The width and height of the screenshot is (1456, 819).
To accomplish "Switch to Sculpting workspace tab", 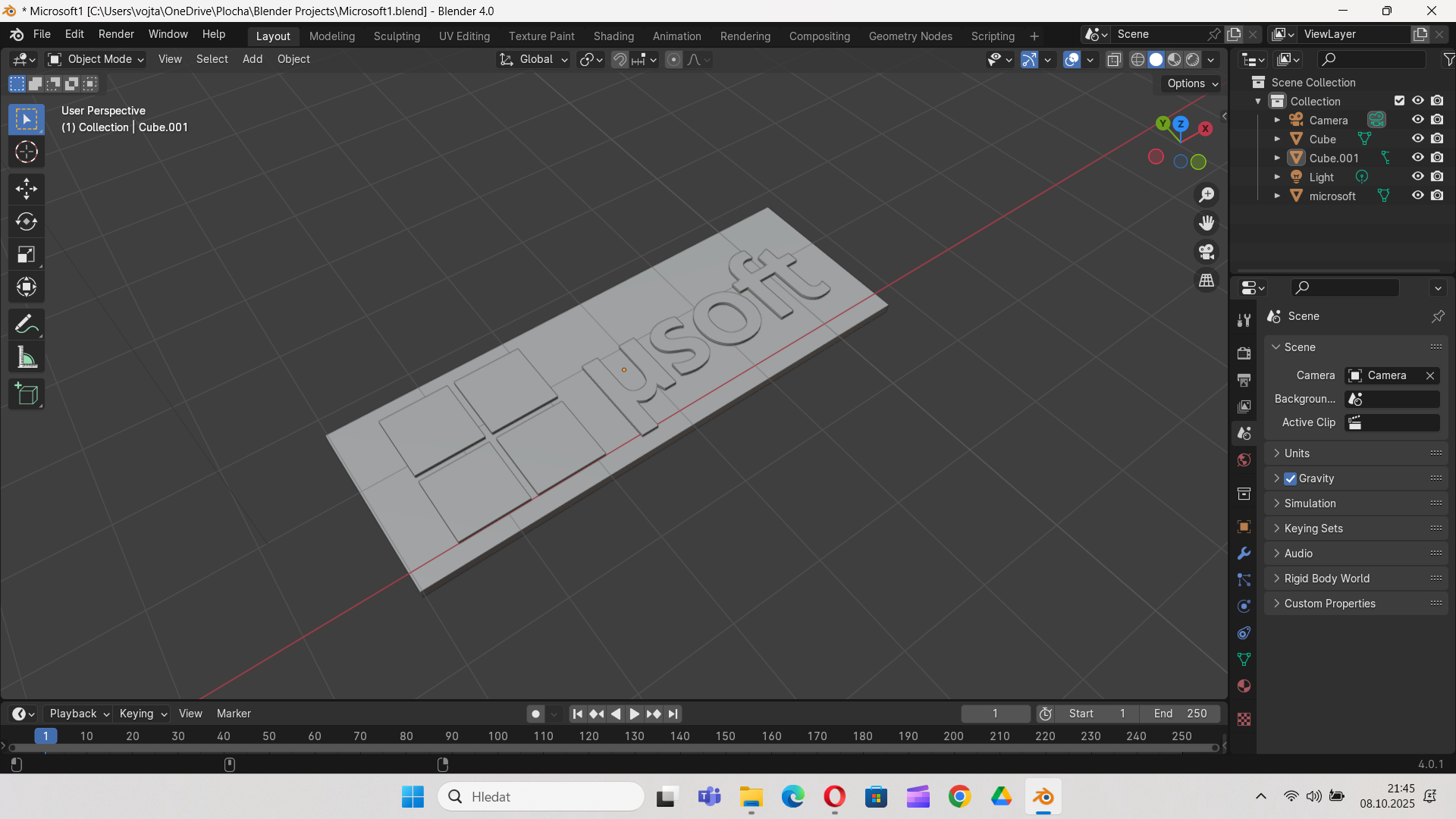I will [397, 36].
